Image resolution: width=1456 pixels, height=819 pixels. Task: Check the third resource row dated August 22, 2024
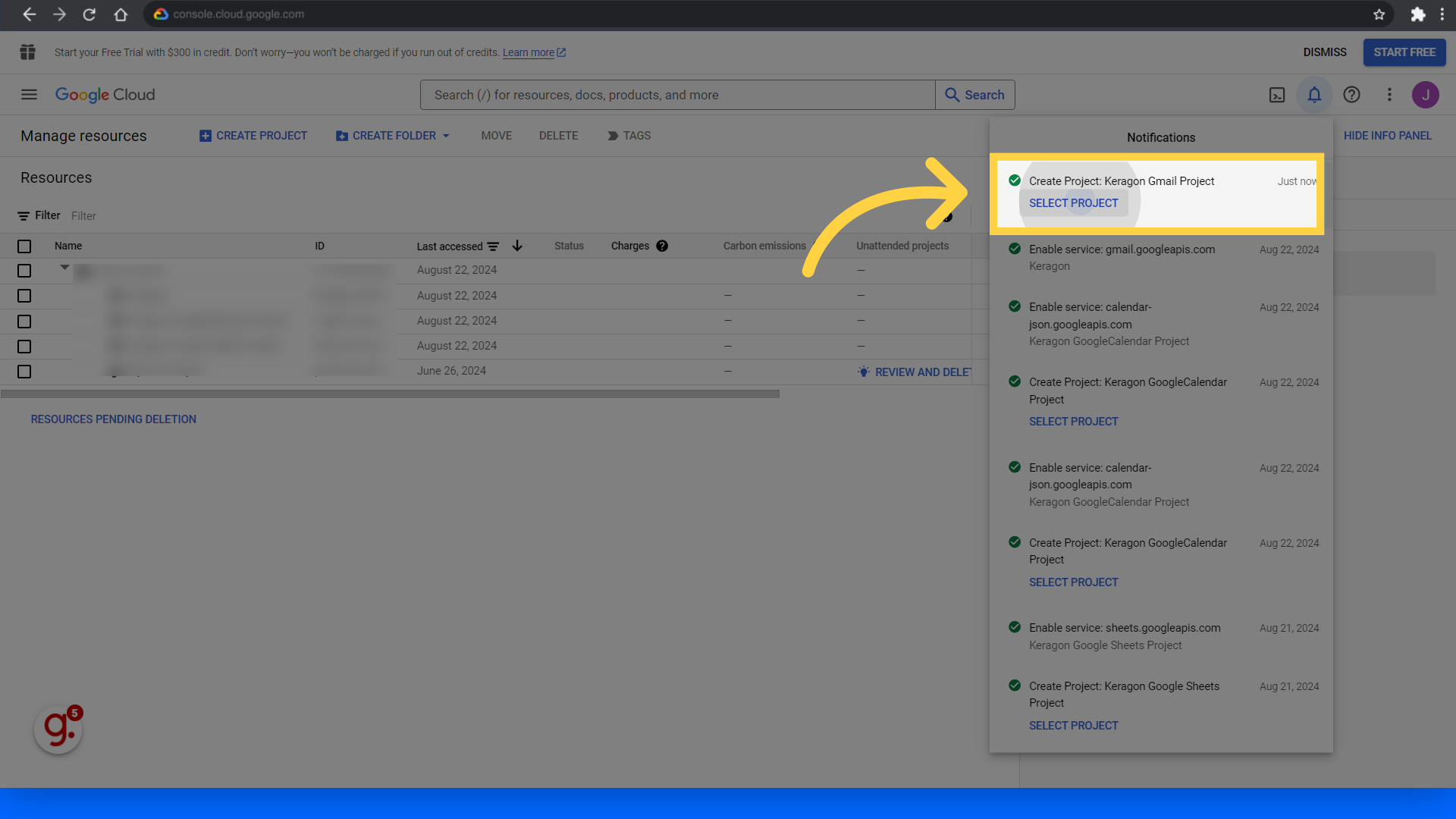(24, 322)
